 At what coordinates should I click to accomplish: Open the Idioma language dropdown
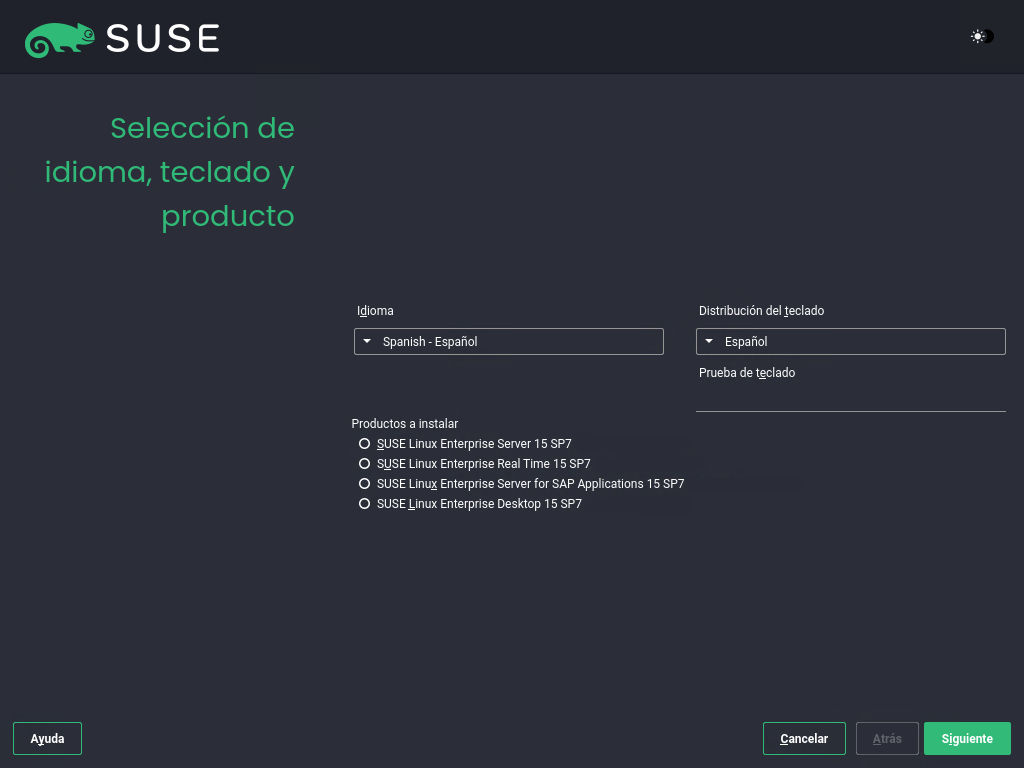509,342
